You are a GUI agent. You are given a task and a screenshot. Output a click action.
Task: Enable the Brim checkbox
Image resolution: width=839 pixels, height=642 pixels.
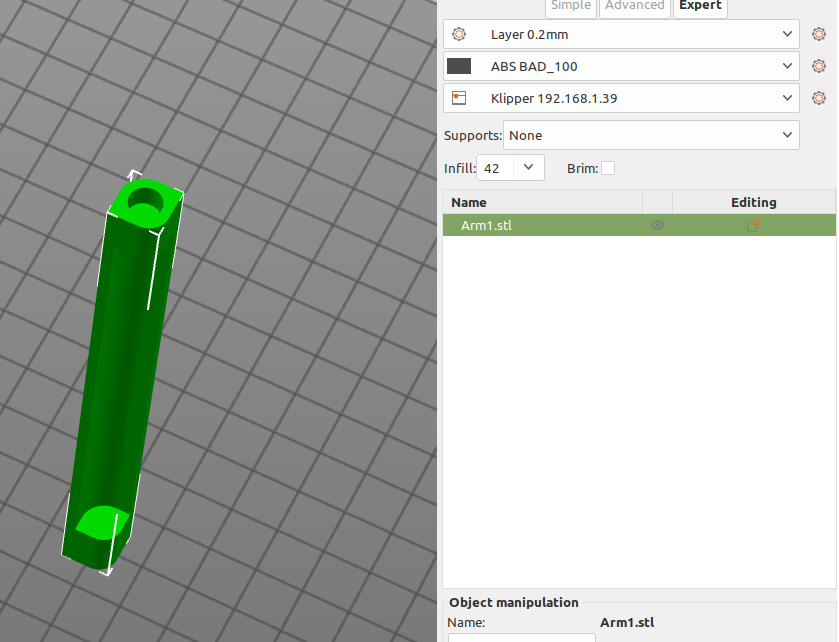click(608, 168)
